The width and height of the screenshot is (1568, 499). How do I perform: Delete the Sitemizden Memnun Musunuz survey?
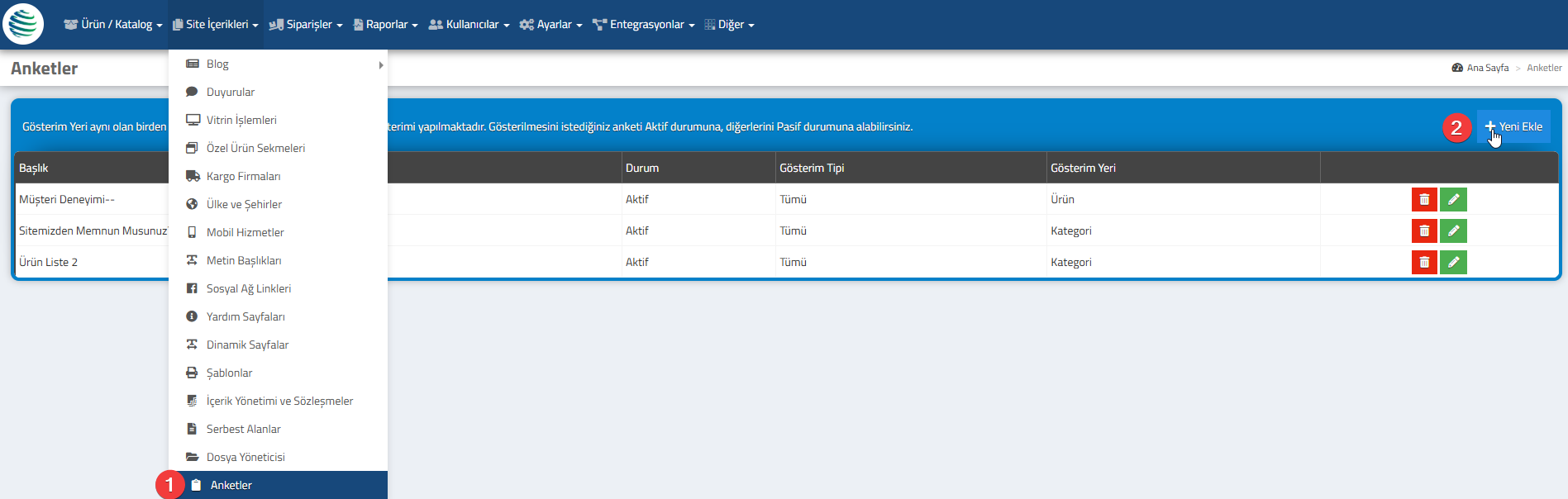coord(1424,230)
